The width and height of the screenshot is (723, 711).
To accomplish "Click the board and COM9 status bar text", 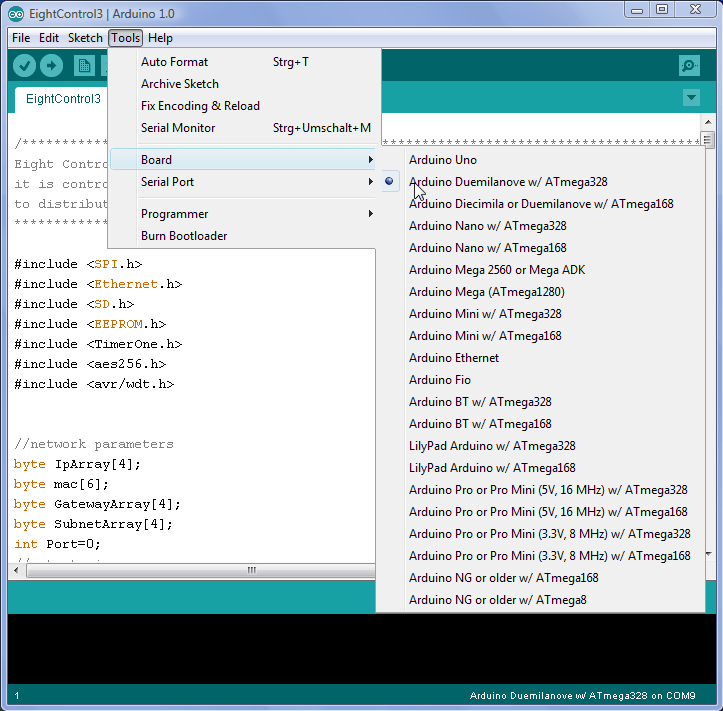I will 582,695.
